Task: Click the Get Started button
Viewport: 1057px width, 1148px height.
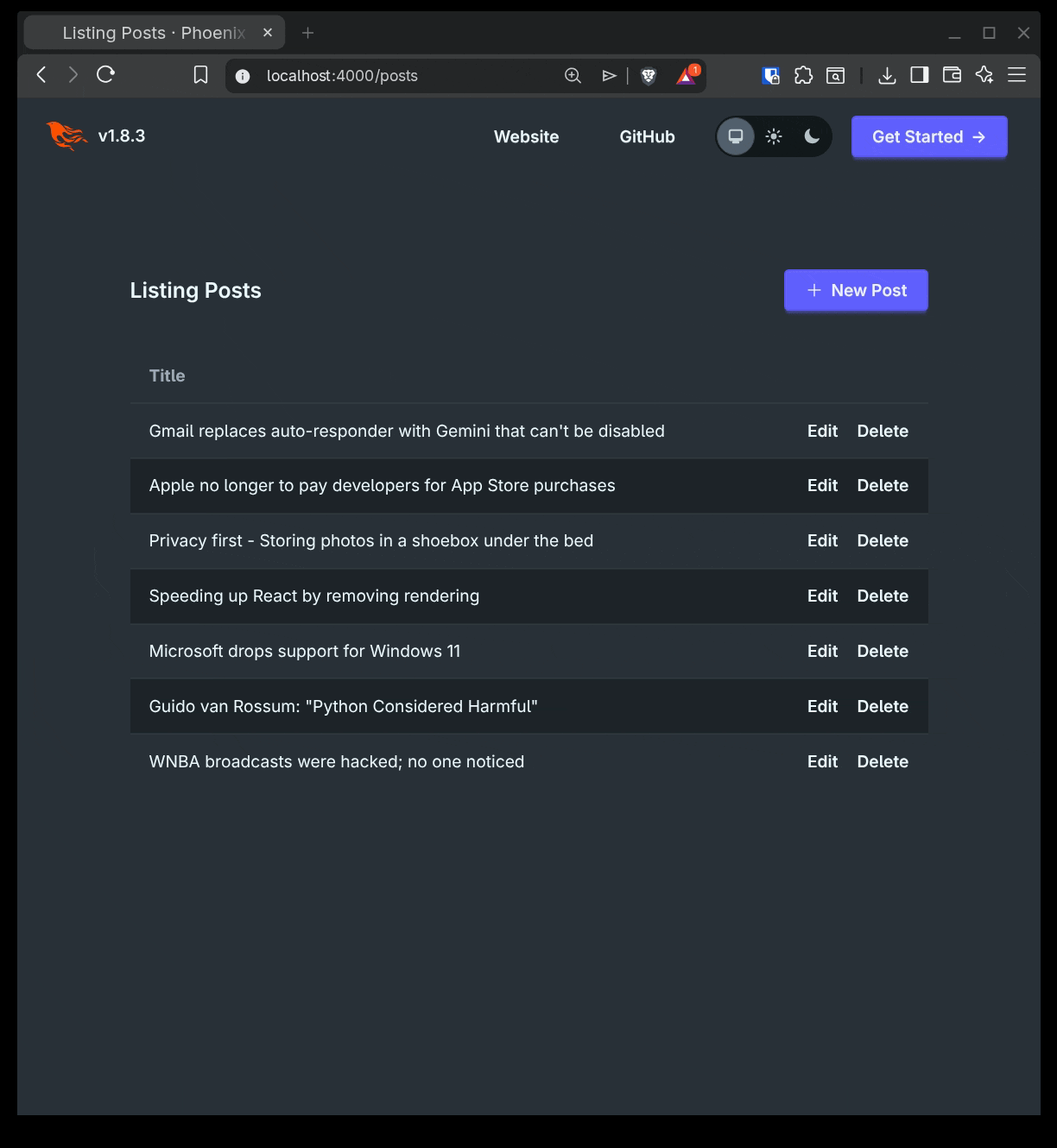Action: click(928, 136)
